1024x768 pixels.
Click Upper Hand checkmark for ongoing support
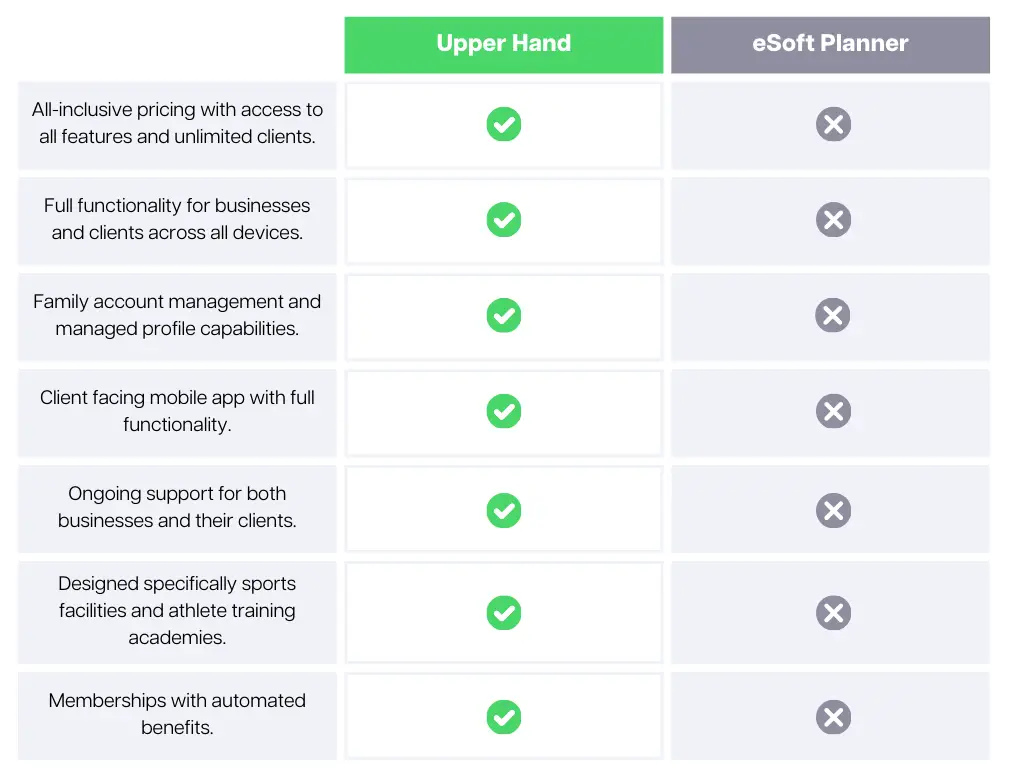504,511
